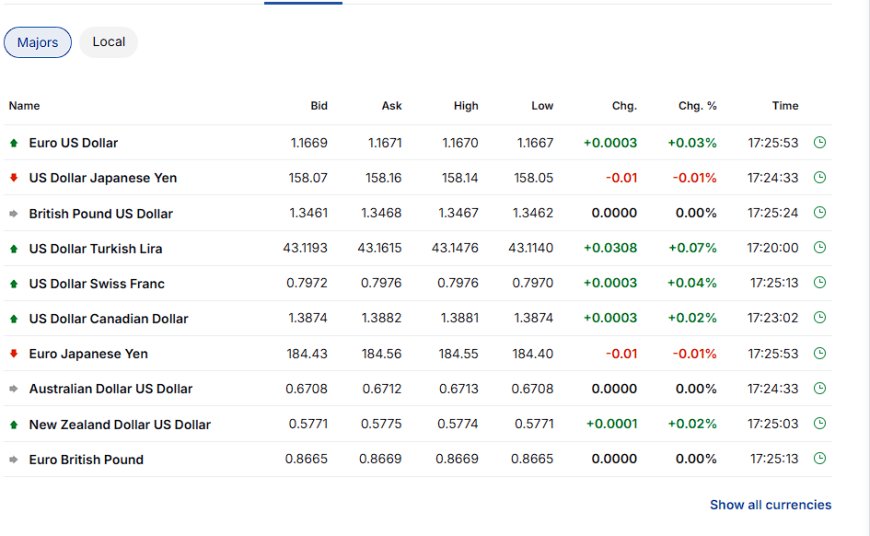The image size is (870, 536).
Task: Click clock icon in Australian Dollar US Dollar row
Action: coord(820,388)
